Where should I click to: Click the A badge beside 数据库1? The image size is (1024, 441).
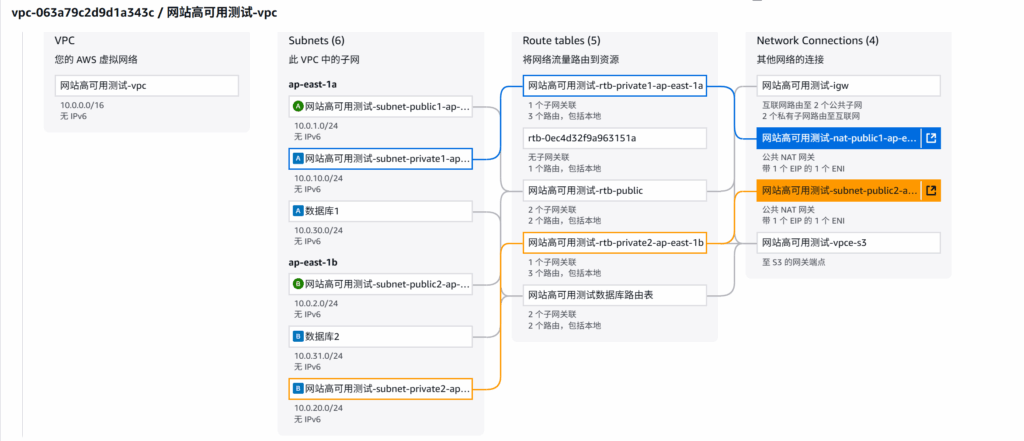coord(297,211)
